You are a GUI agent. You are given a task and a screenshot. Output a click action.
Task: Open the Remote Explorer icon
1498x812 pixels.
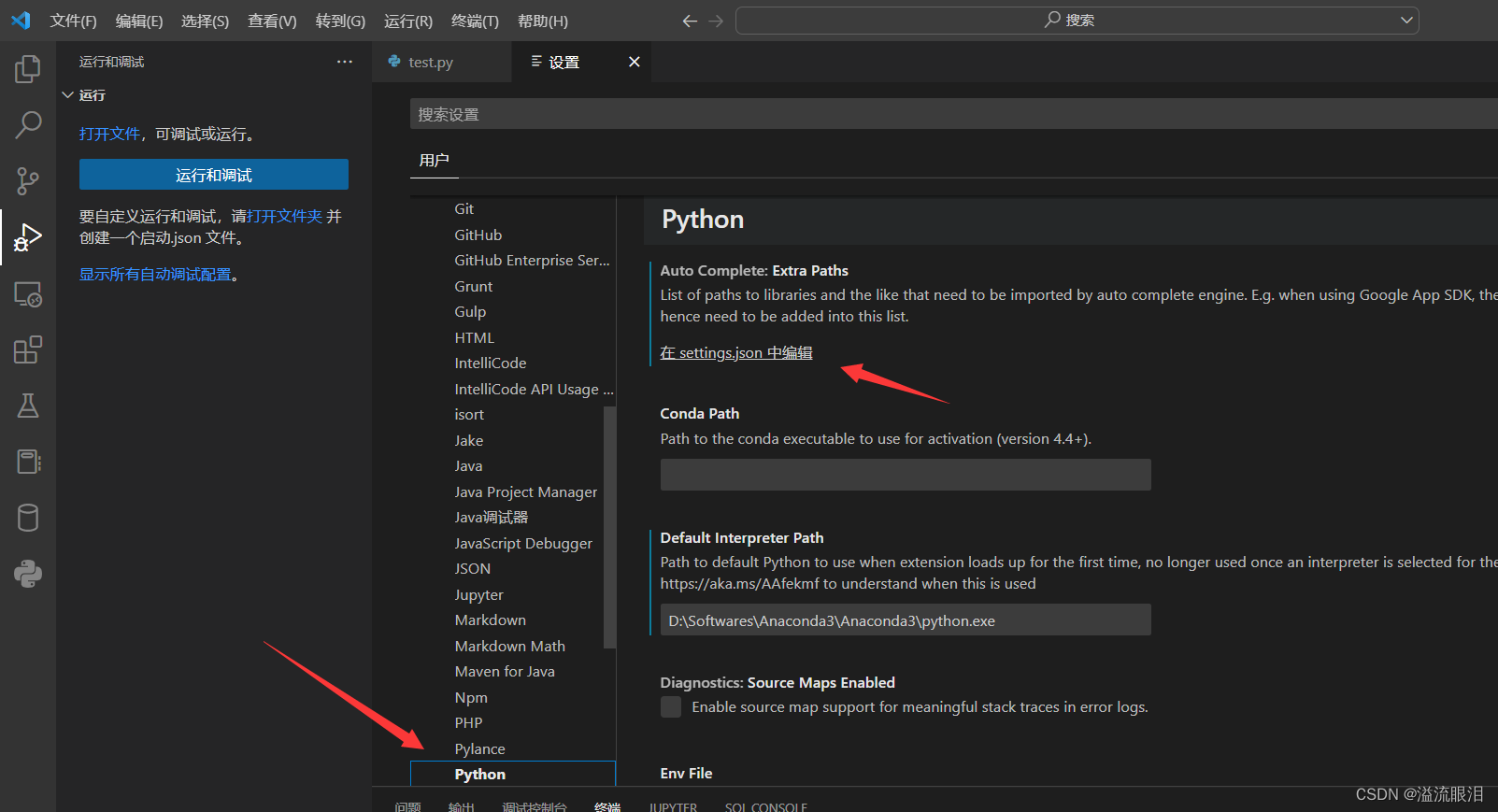(x=28, y=294)
